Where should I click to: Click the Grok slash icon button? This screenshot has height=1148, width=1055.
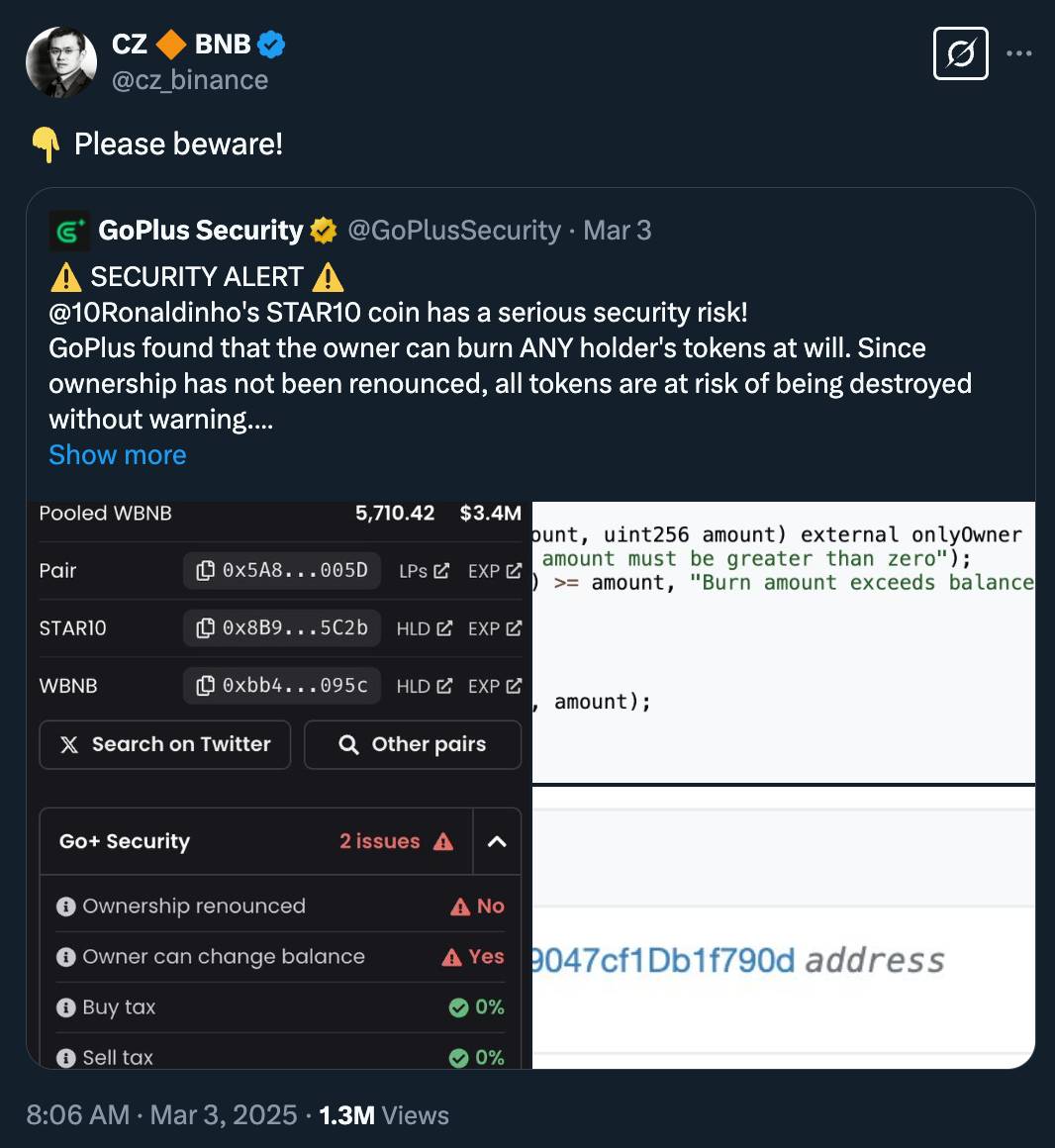[961, 53]
